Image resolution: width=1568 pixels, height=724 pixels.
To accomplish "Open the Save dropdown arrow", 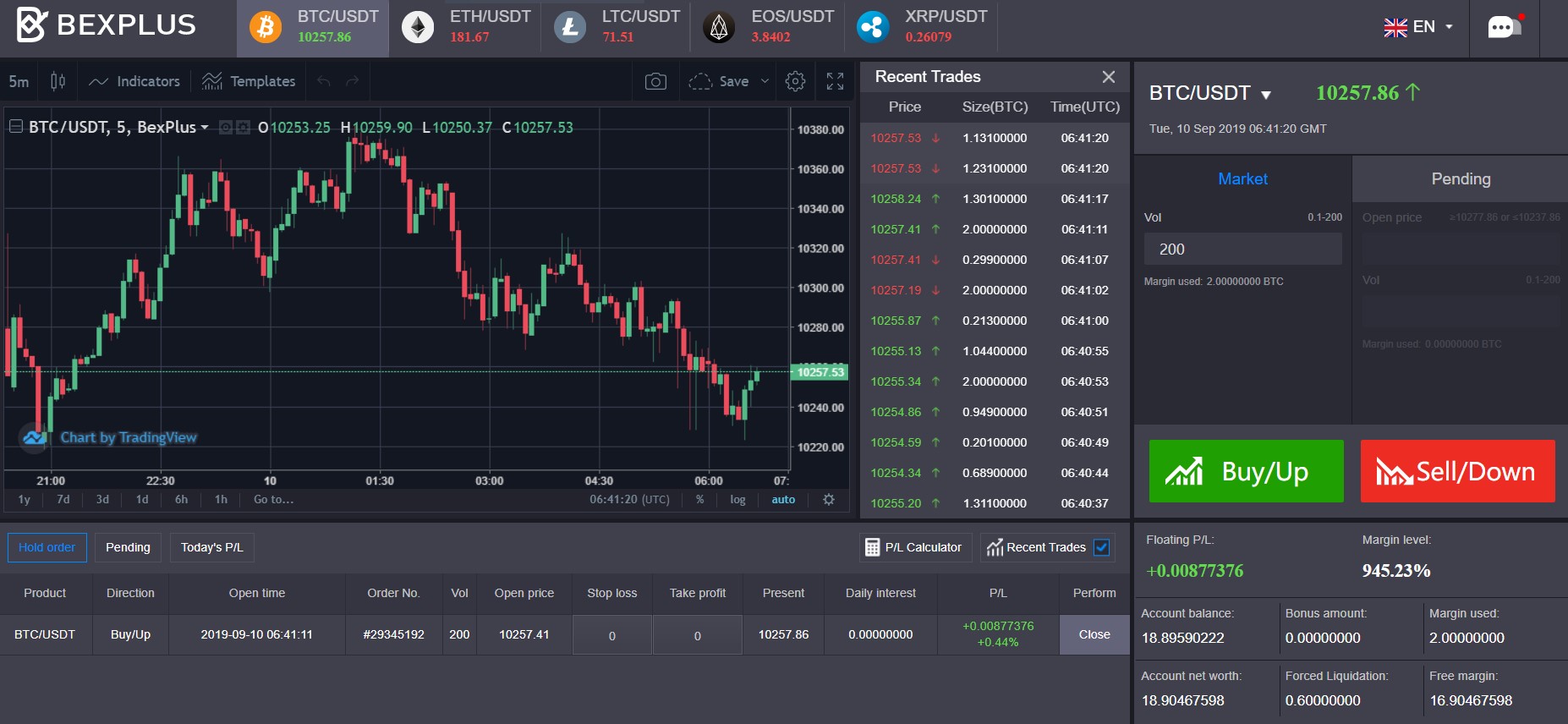I will click(x=765, y=81).
